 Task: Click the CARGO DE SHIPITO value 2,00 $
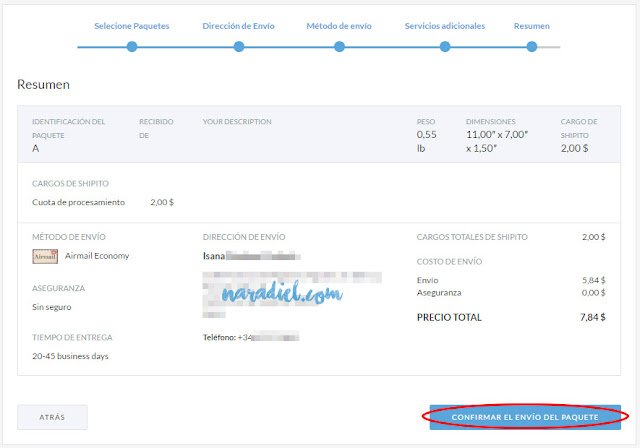pyautogui.click(x=574, y=148)
